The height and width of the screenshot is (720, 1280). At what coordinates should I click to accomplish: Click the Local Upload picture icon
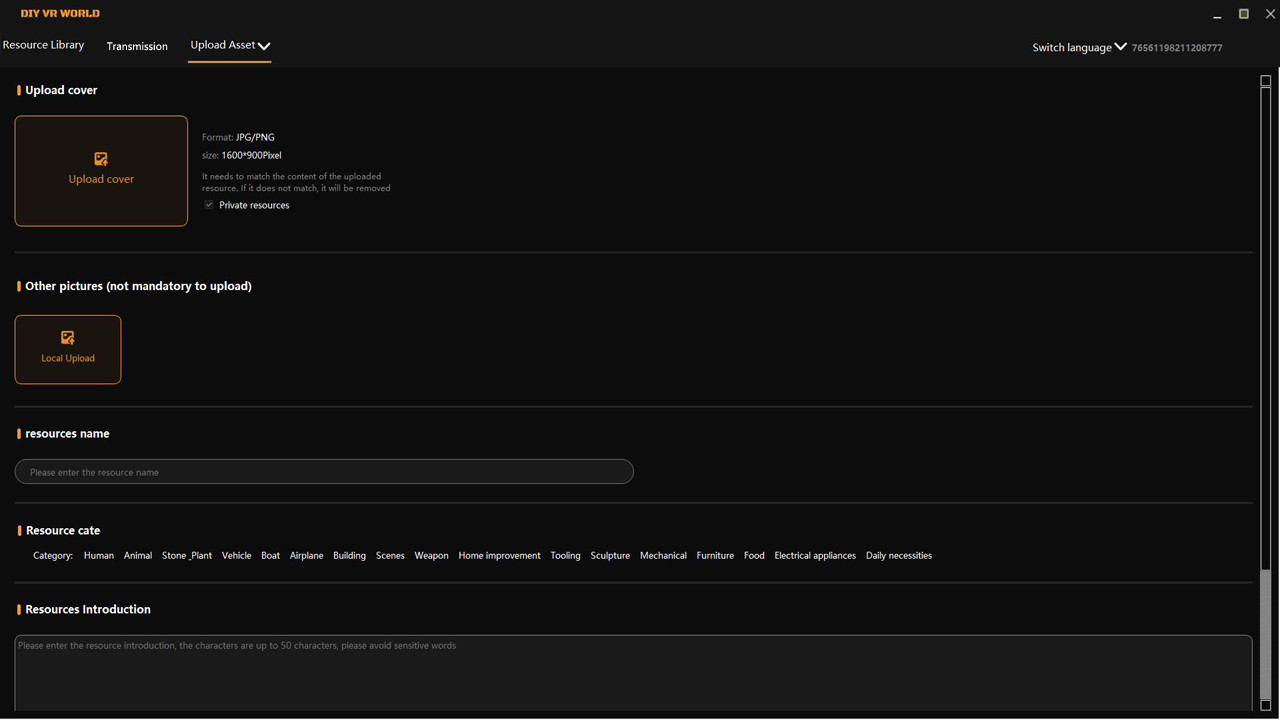point(68,339)
